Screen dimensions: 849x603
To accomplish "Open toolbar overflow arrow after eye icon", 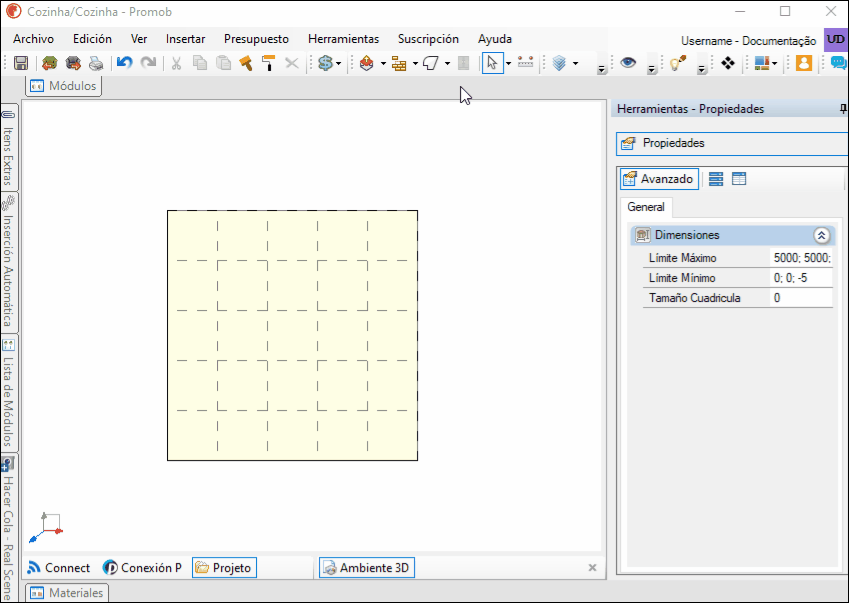I will click(x=651, y=69).
